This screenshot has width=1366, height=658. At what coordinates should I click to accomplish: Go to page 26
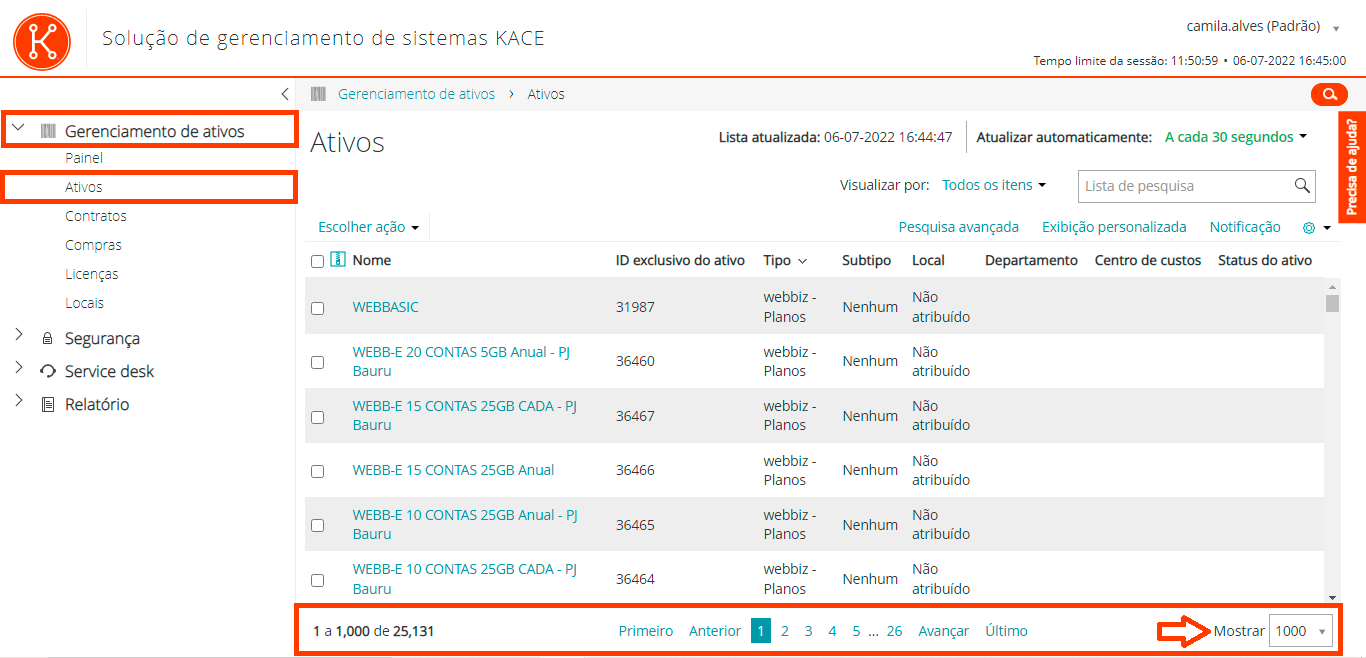(x=894, y=631)
